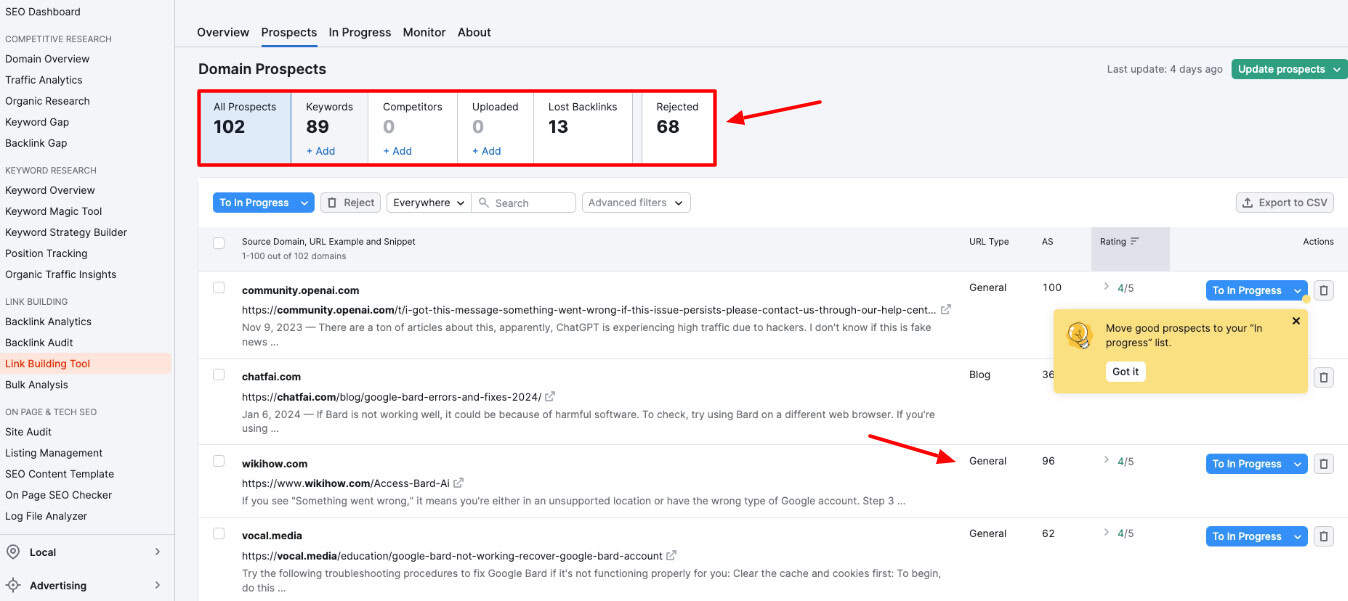Click the Export to CSV button
Image resolution: width=1348 pixels, height=601 pixels.
(1284, 202)
